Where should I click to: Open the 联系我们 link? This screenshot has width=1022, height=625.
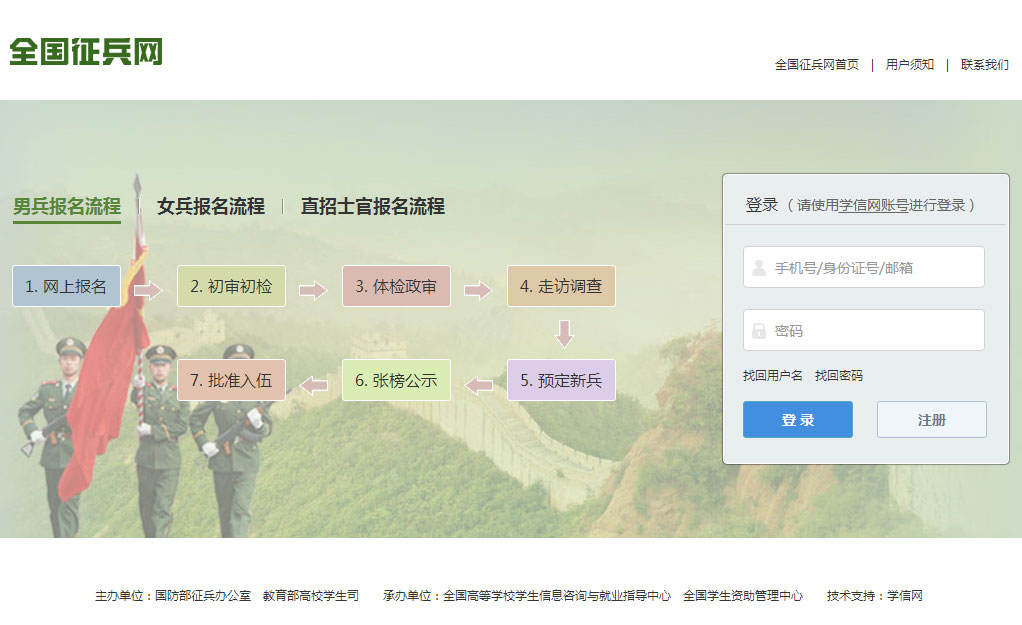(984, 64)
